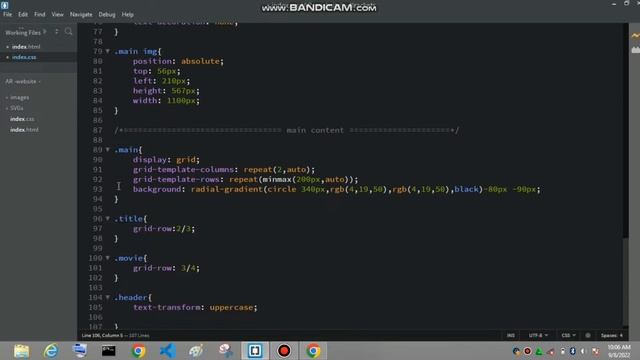Image resolution: width=640 pixels, height=360 pixels.
Task: Open the AR-website project dropdown
Action: click(x=23, y=81)
